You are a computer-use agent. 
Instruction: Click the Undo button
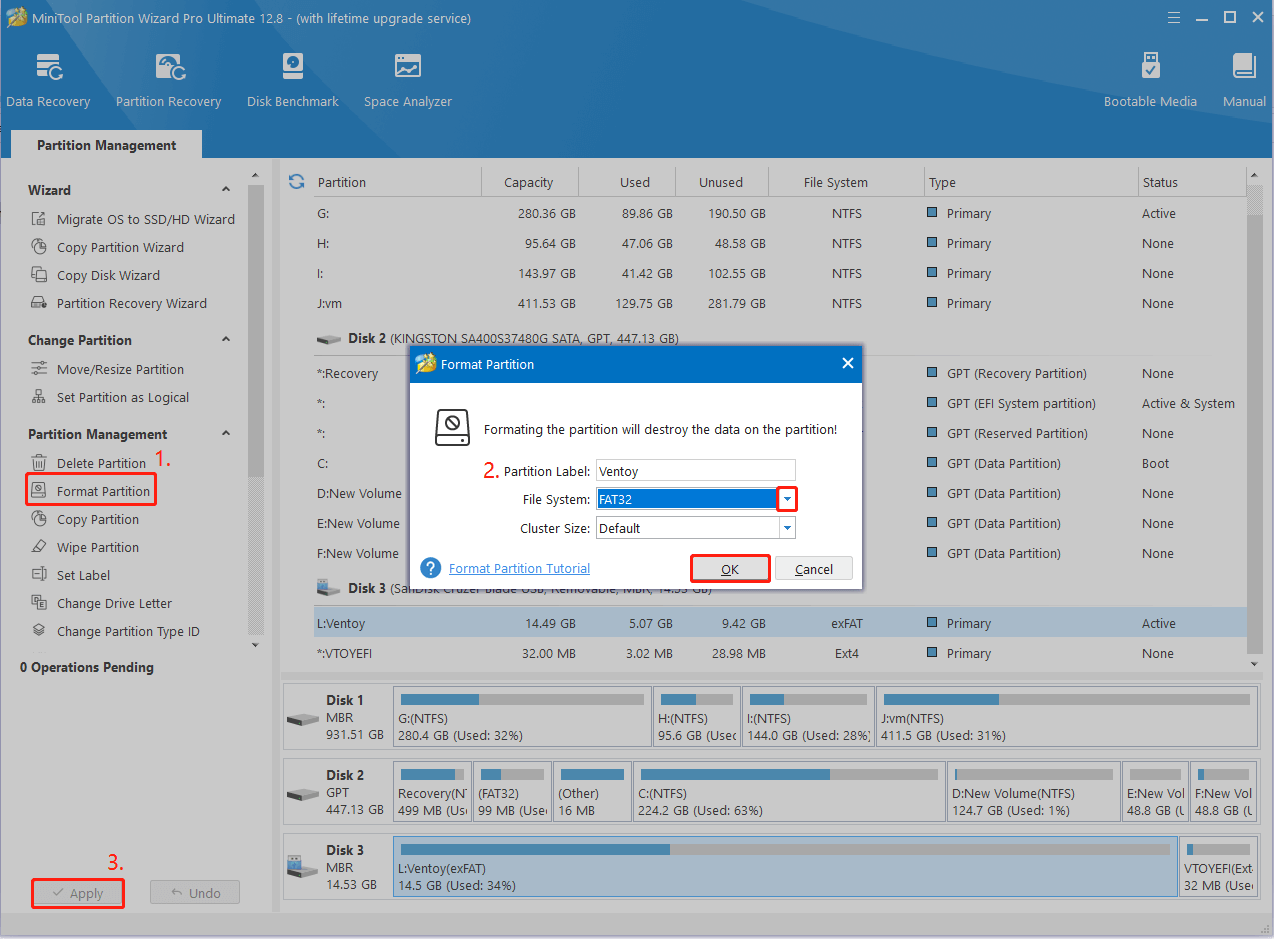tap(195, 893)
